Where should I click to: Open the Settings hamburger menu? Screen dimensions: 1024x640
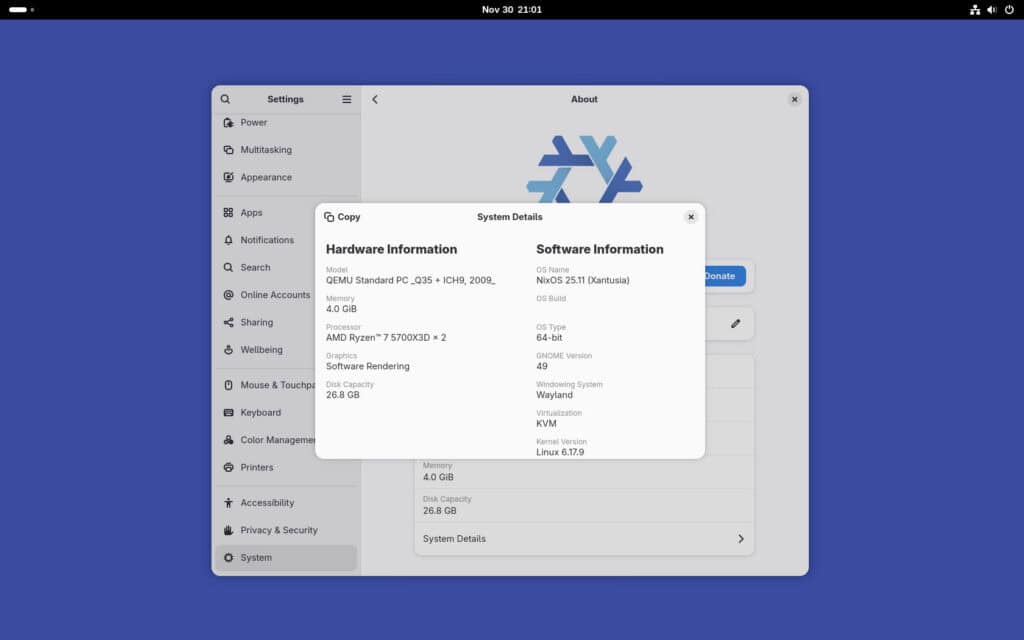(346, 99)
